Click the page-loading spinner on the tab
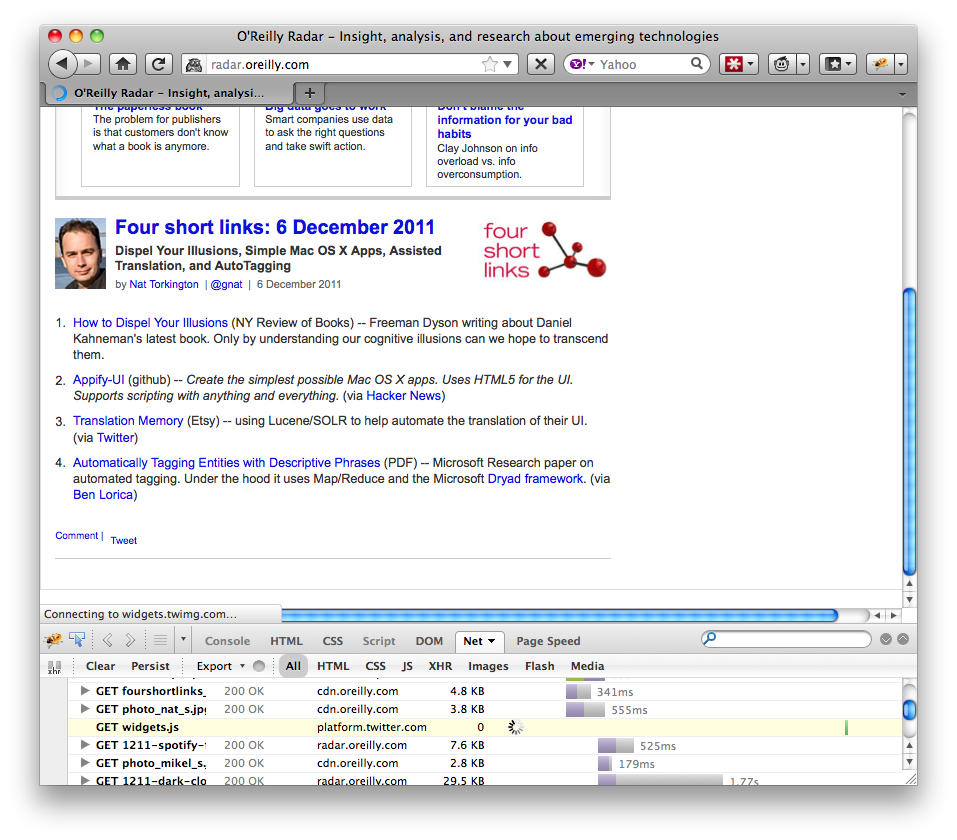Screen dimensions: 957x840 (60, 93)
